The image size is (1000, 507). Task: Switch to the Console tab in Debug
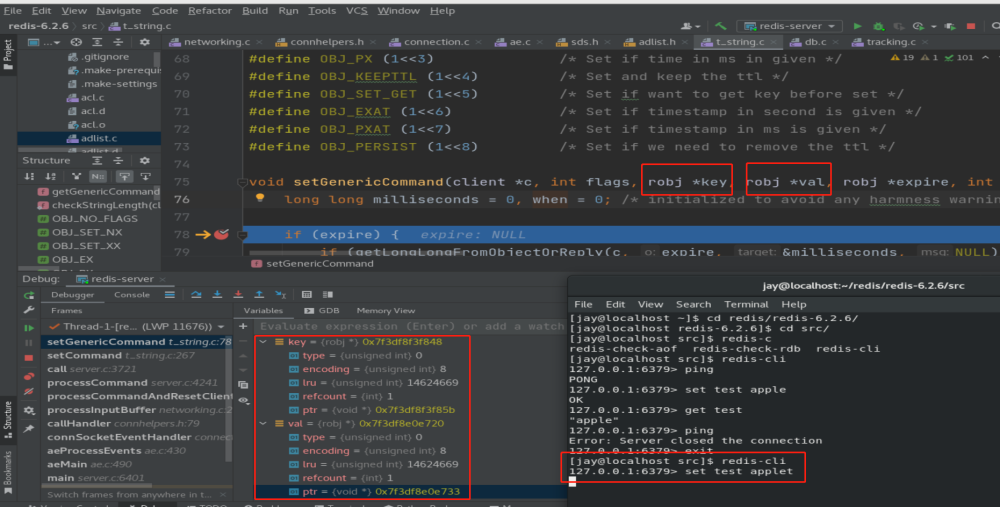click(132, 295)
